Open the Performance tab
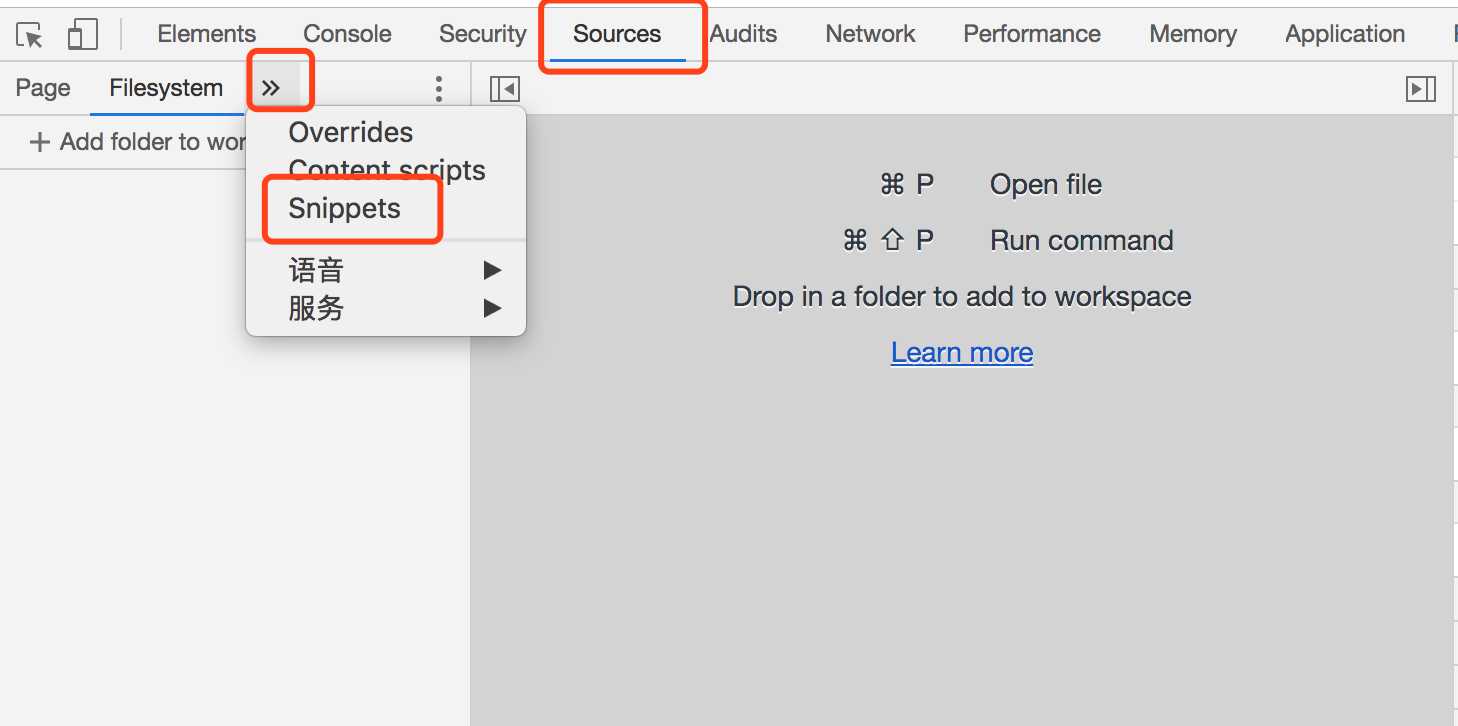Viewport: 1458px width, 726px height. tap(1032, 34)
